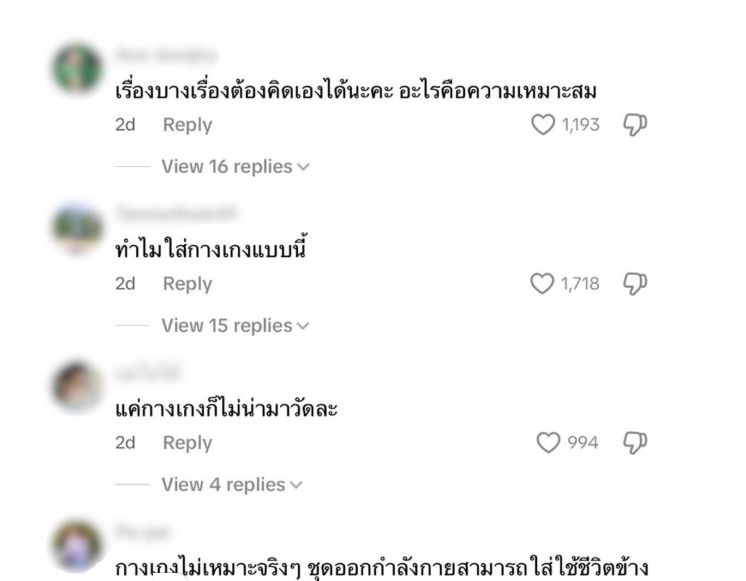Dislike the comment with 994 likes

635,443
